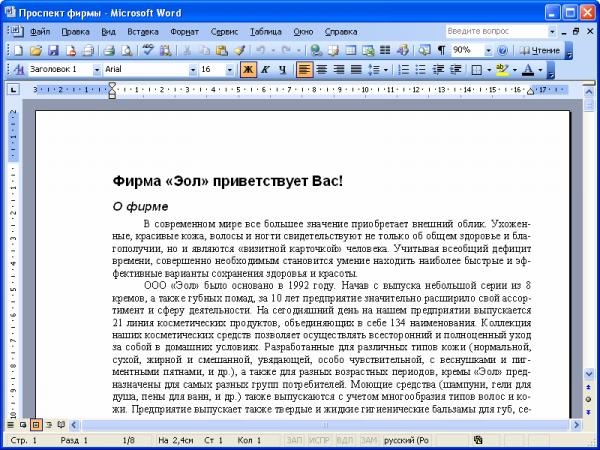This screenshot has height=450, width=600.
Task: Paste from clipboard icon
Action: click(x=222, y=50)
